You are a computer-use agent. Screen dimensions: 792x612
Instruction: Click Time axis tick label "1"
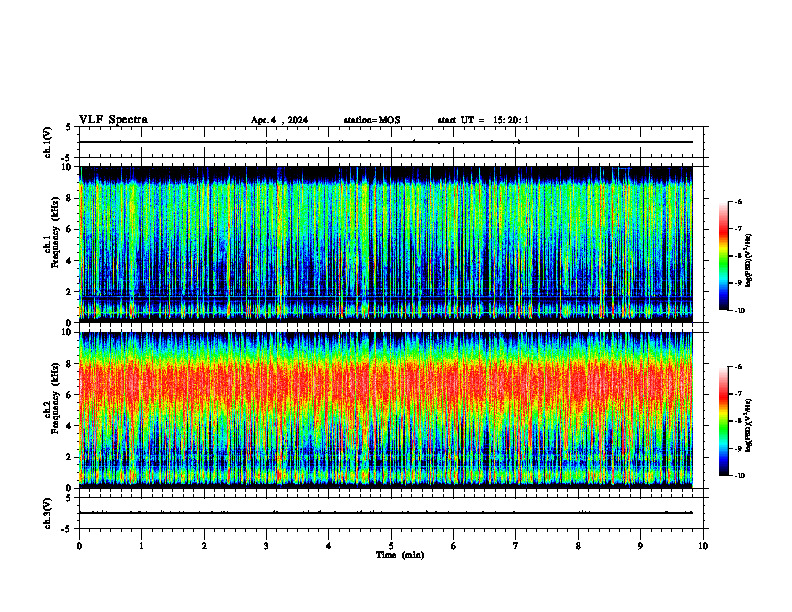142,546
